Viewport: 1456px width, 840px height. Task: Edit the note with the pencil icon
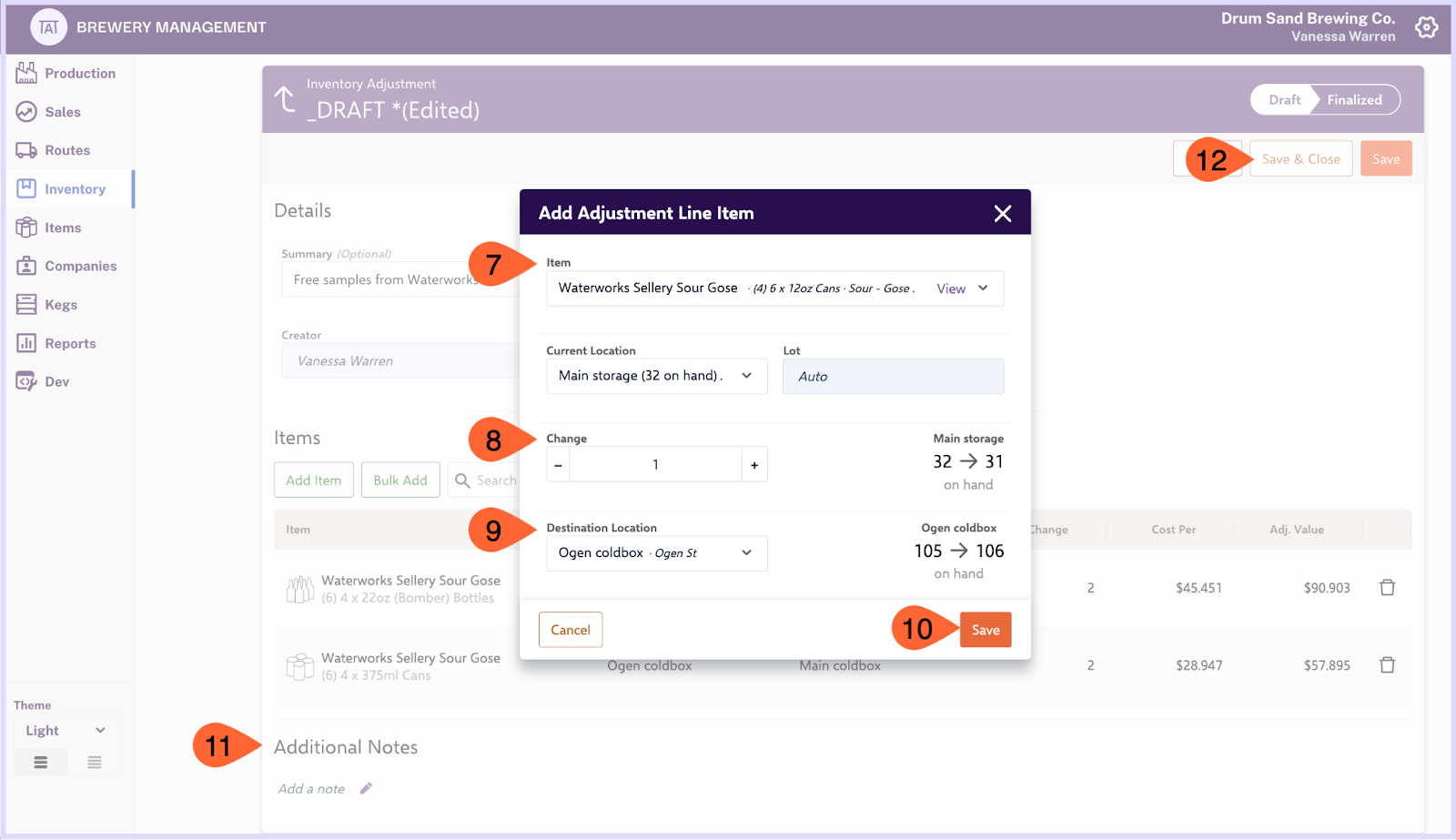[x=366, y=789]
